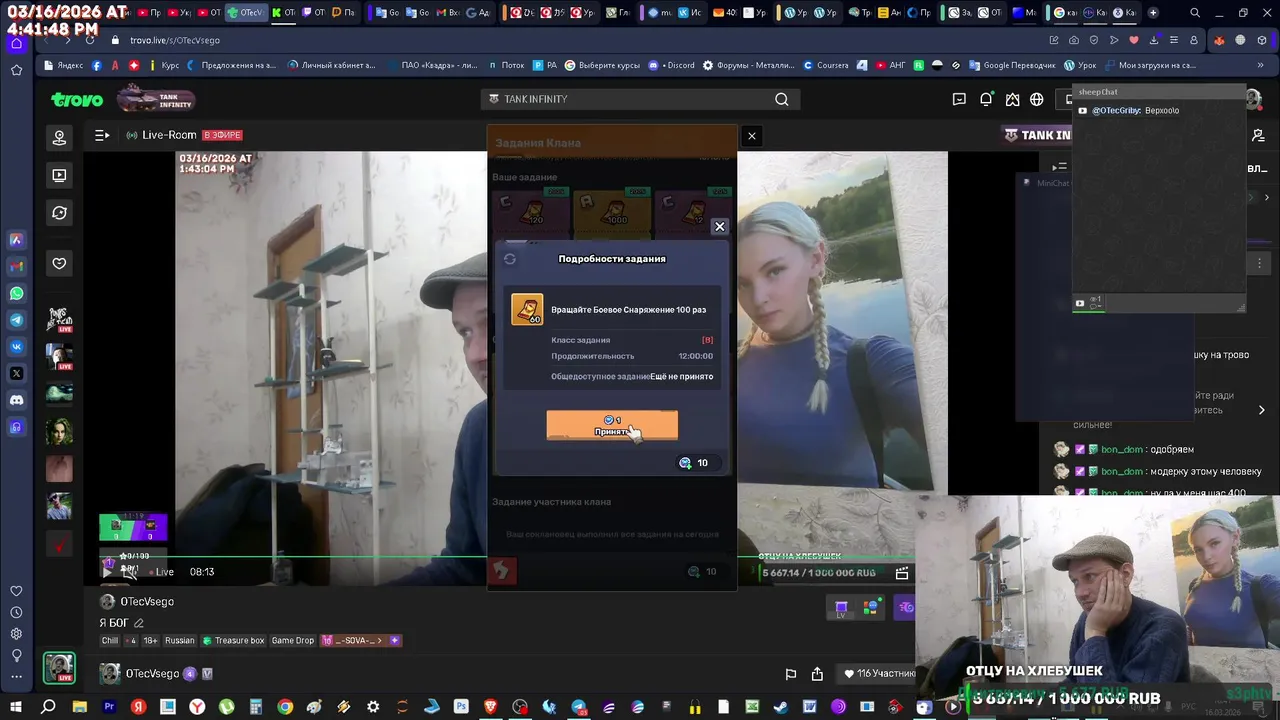Viewport: 1280px width, 720px height.
Task: Click Вращайте Боевое Снаряжение 100 раз text
Action: pos(629,310)
